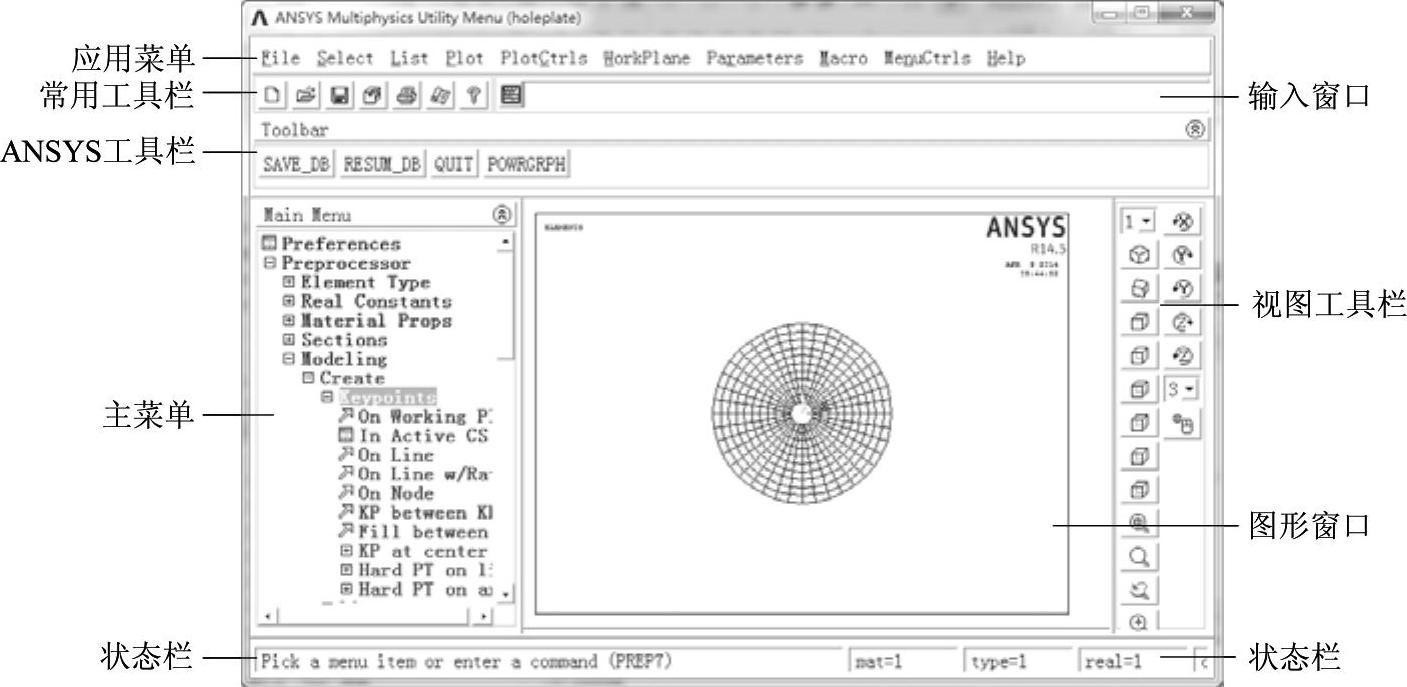Select On Working Plane keypoint option
Viewport: 1407px width, 687px height.
coord(416,417)
